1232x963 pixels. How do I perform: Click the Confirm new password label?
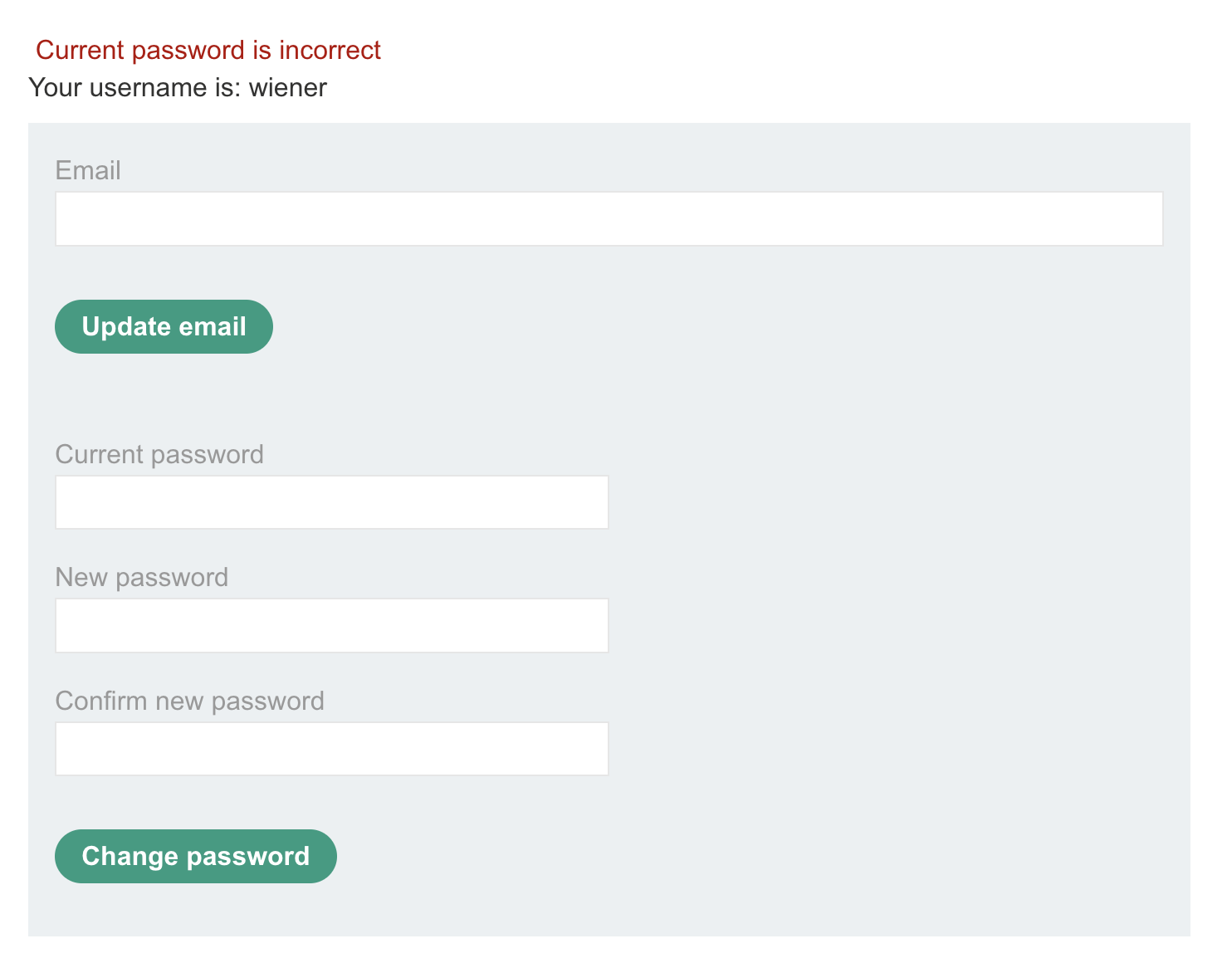(189, 701)
